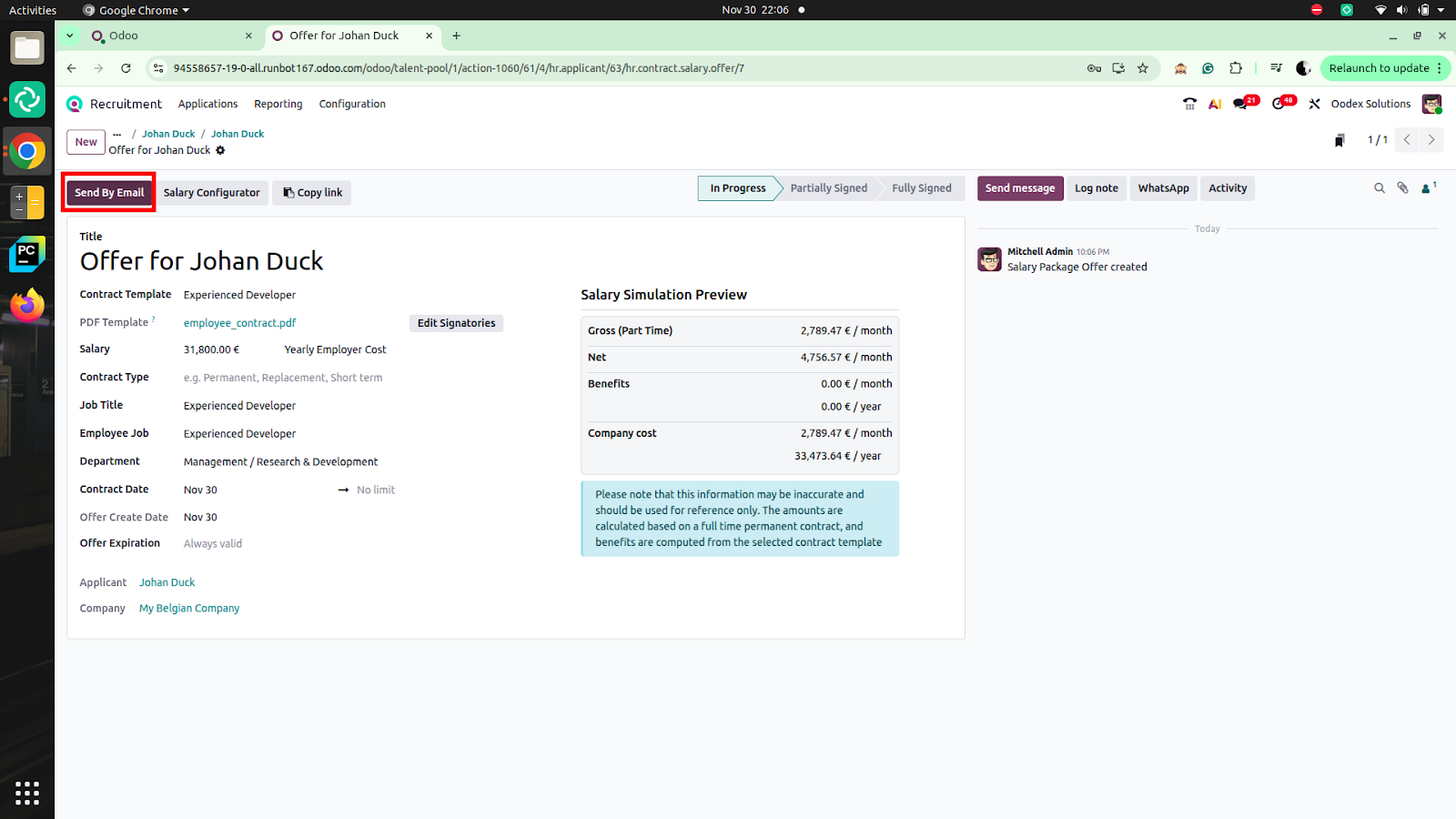Open the employee_contract.pdf link

pyautogui.click(x=239, y=323)
